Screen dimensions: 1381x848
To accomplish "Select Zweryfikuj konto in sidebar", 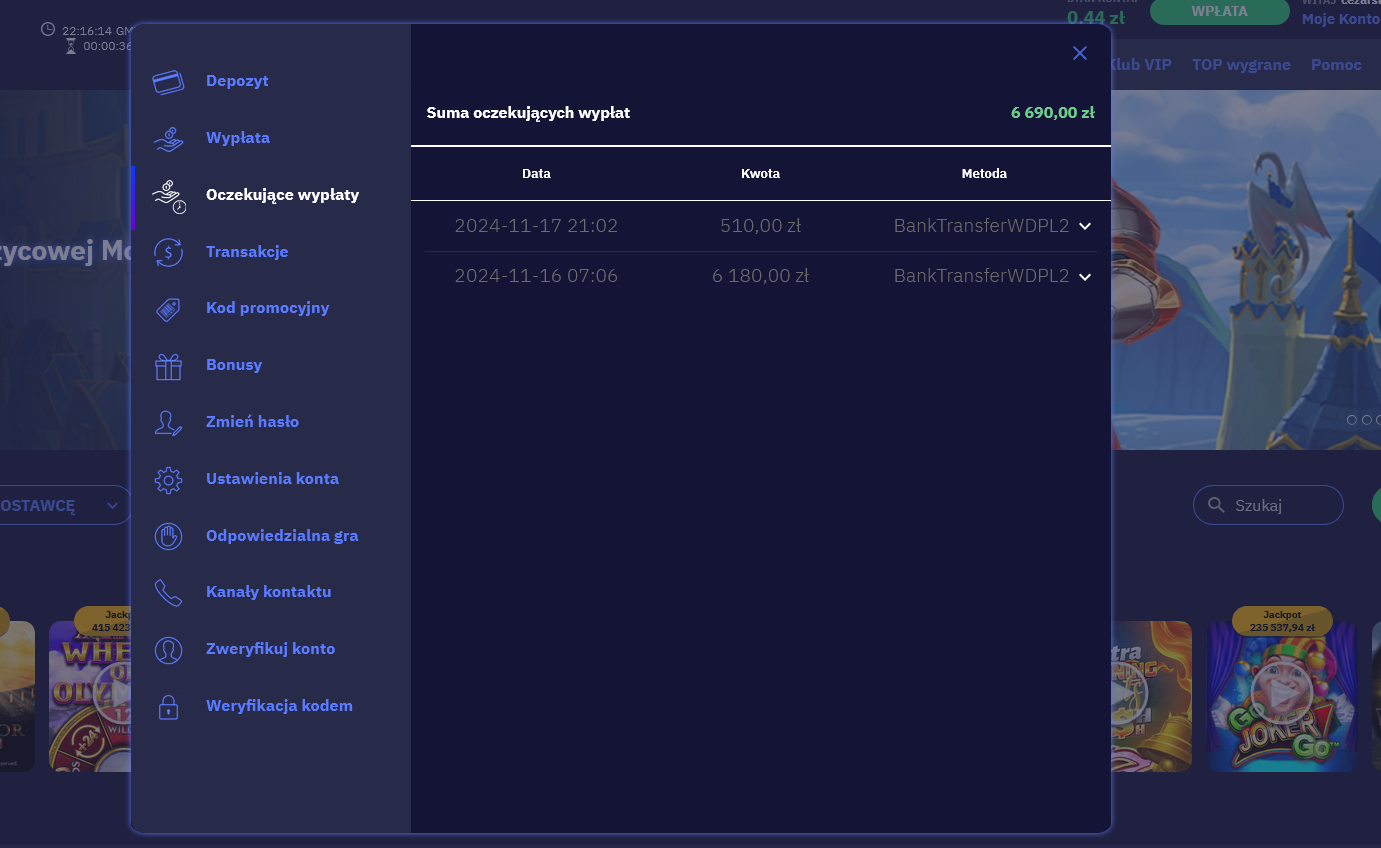I will point(270,649).
